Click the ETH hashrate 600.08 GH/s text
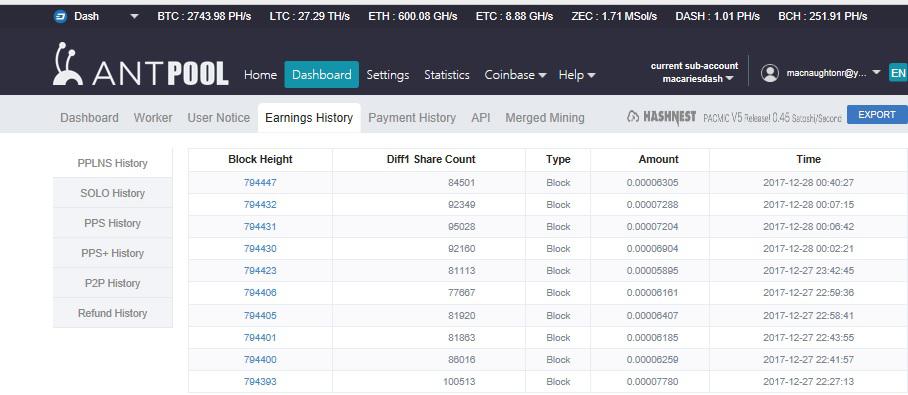Viewport: 908px width, 395px height. 412,16
